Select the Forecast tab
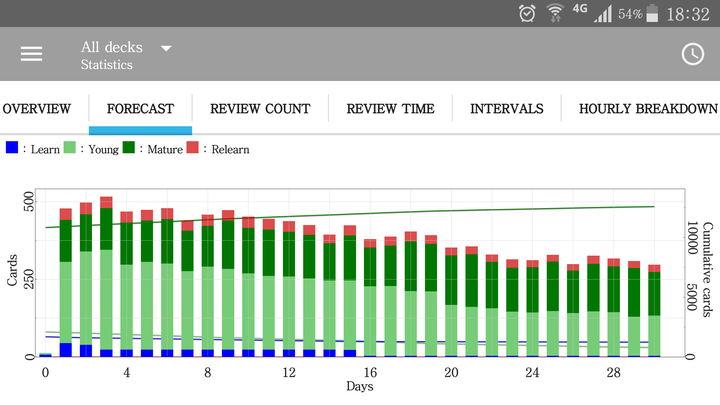 pyautogui.click(x=141, y=109)
